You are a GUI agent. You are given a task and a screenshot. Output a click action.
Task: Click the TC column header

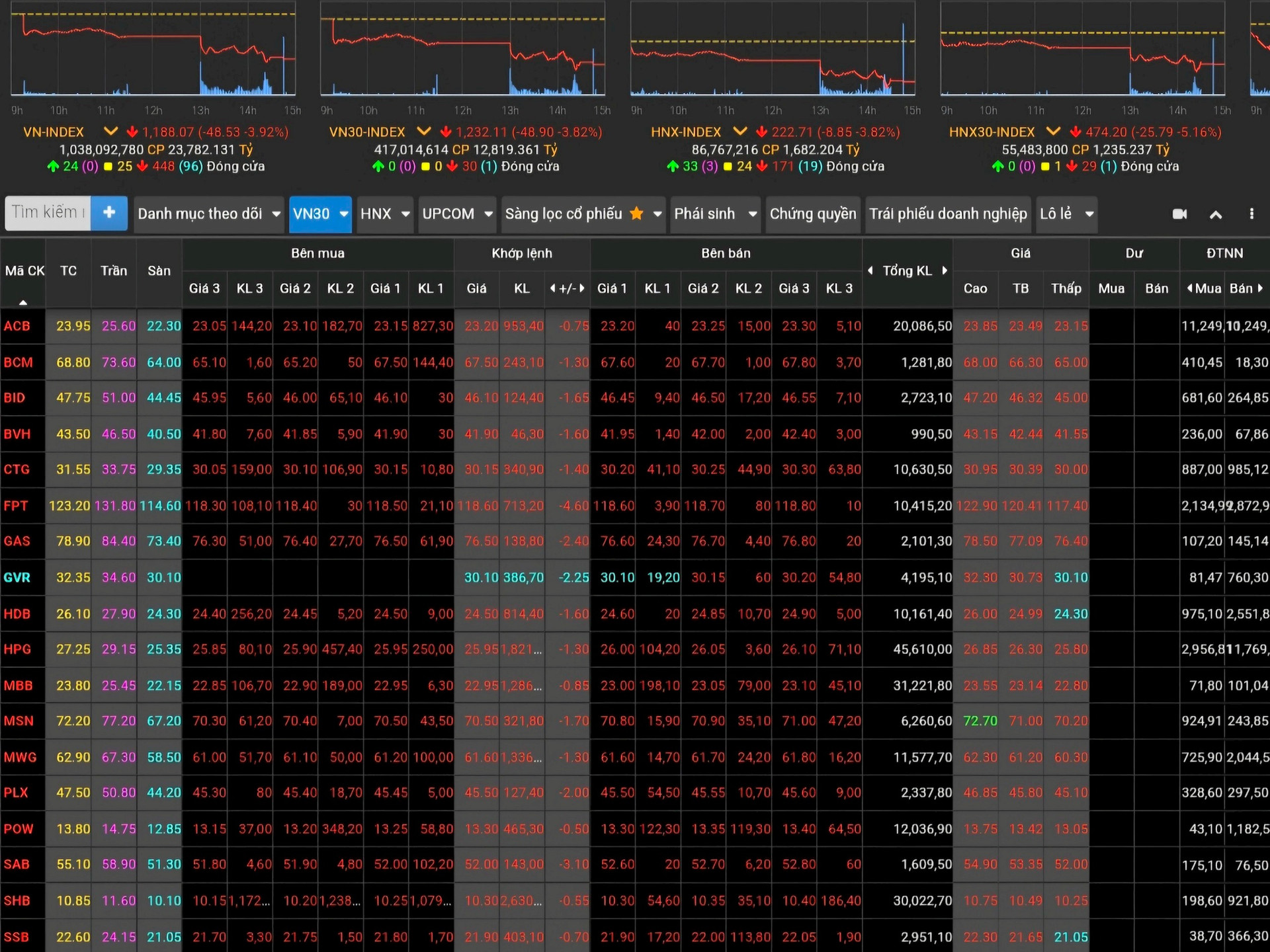[68, 271]
